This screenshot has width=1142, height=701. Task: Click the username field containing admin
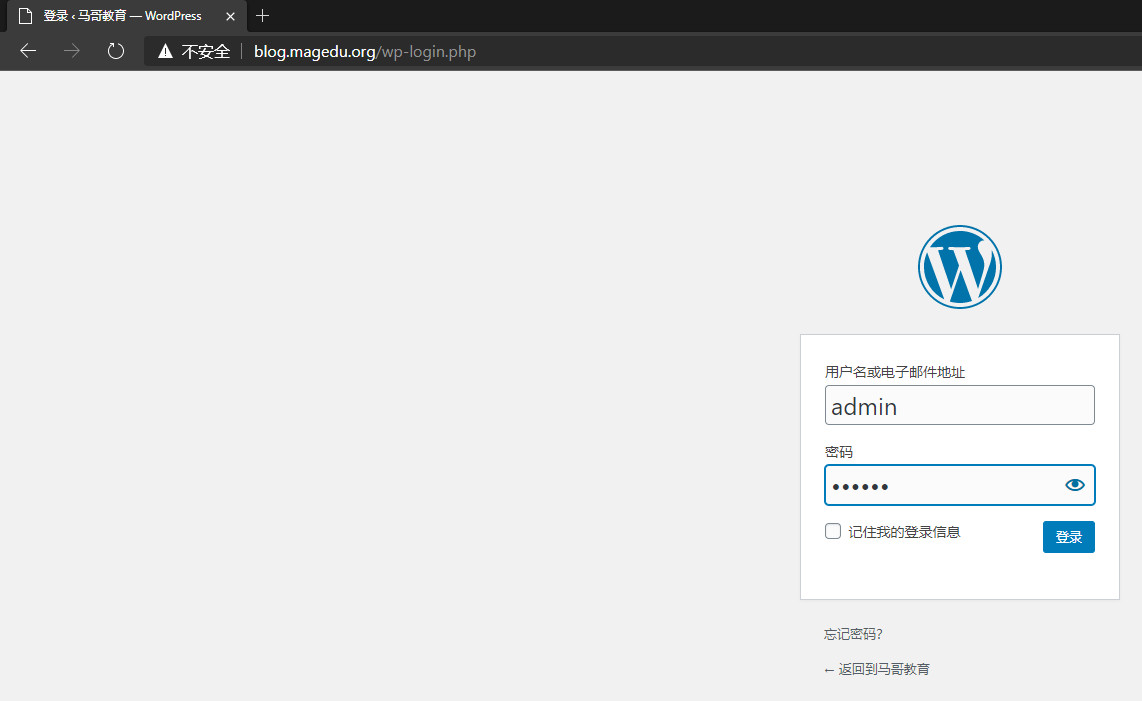click(959, 405)
